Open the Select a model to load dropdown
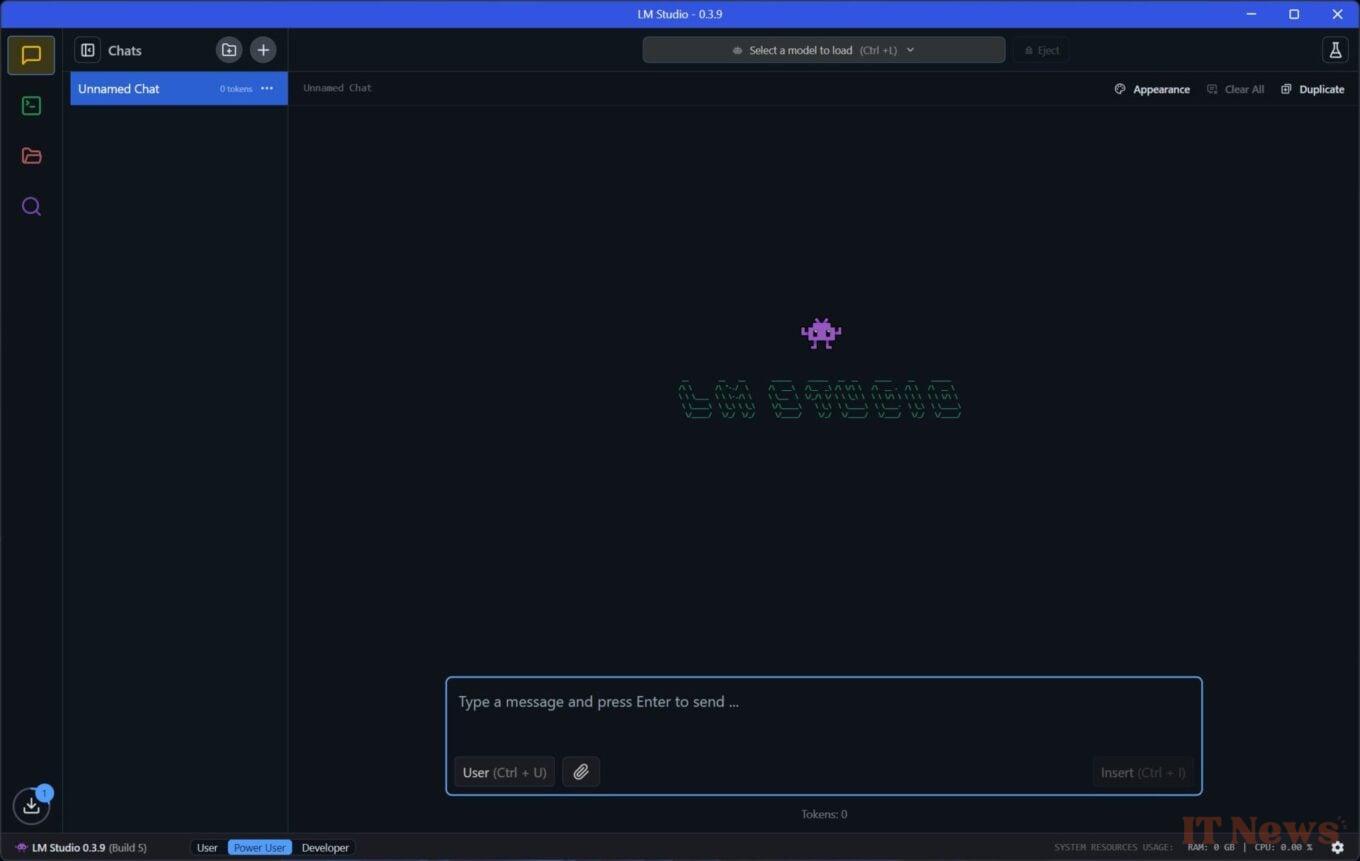The height and width of the screenshot is (861, 1360). [x=823, y=50]
